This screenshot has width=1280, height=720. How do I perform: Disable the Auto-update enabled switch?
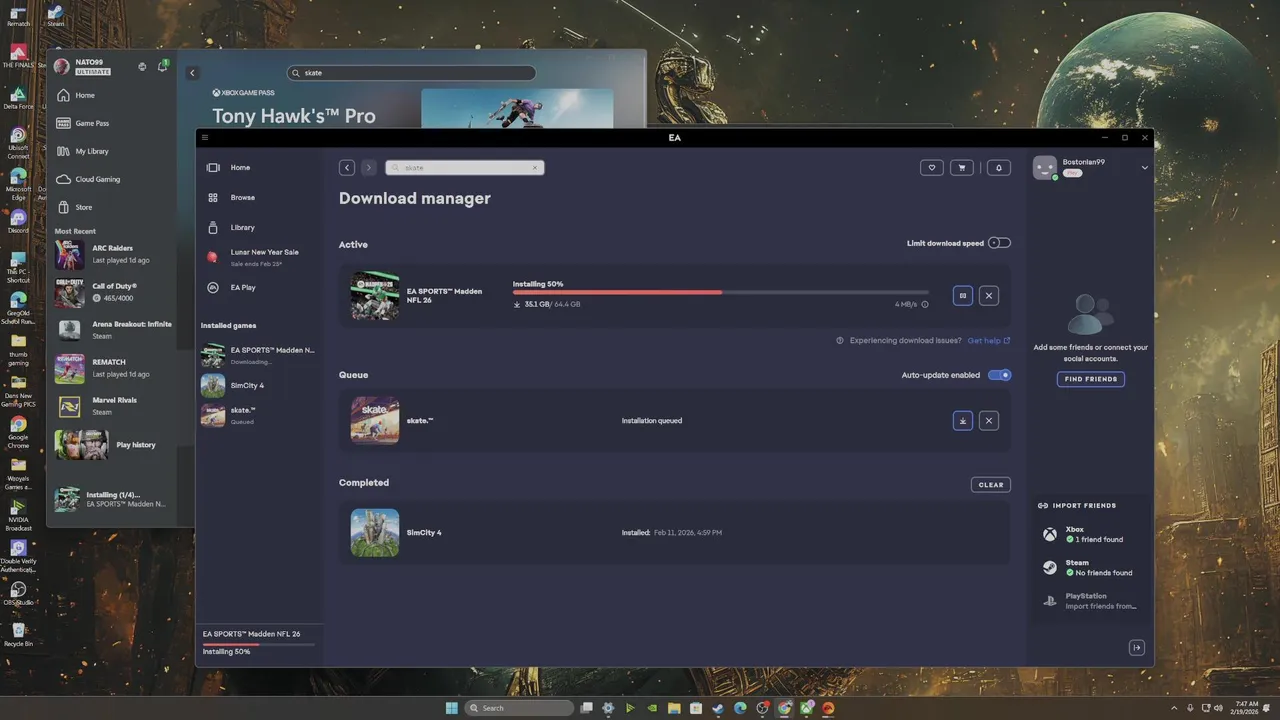[x=999, y=375]
